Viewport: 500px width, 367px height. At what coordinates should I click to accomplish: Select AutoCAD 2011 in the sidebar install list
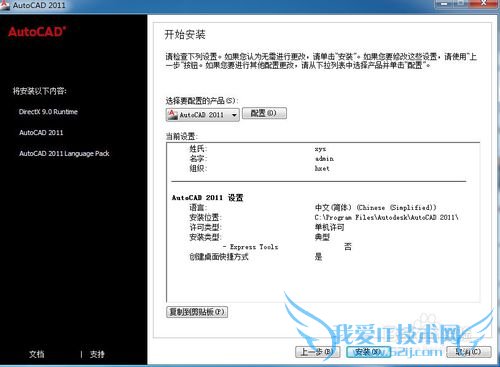[x=41, y=133]
